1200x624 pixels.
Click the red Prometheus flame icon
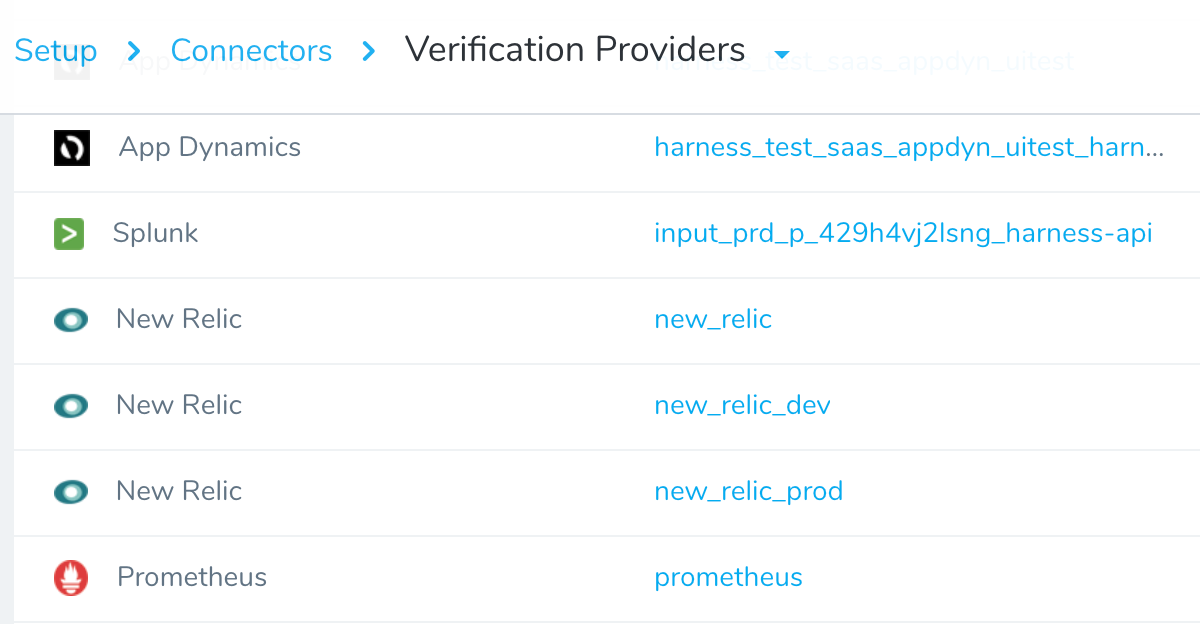71,578
